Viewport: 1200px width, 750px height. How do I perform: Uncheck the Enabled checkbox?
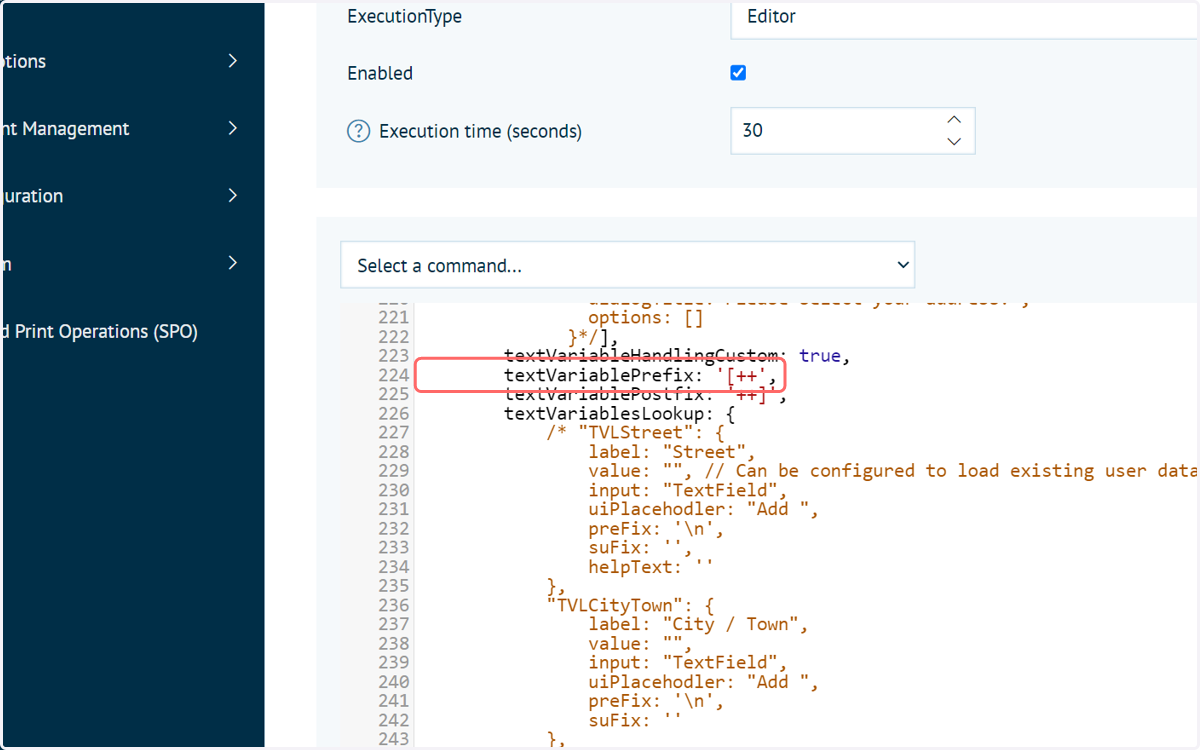(x=738, y=73)
